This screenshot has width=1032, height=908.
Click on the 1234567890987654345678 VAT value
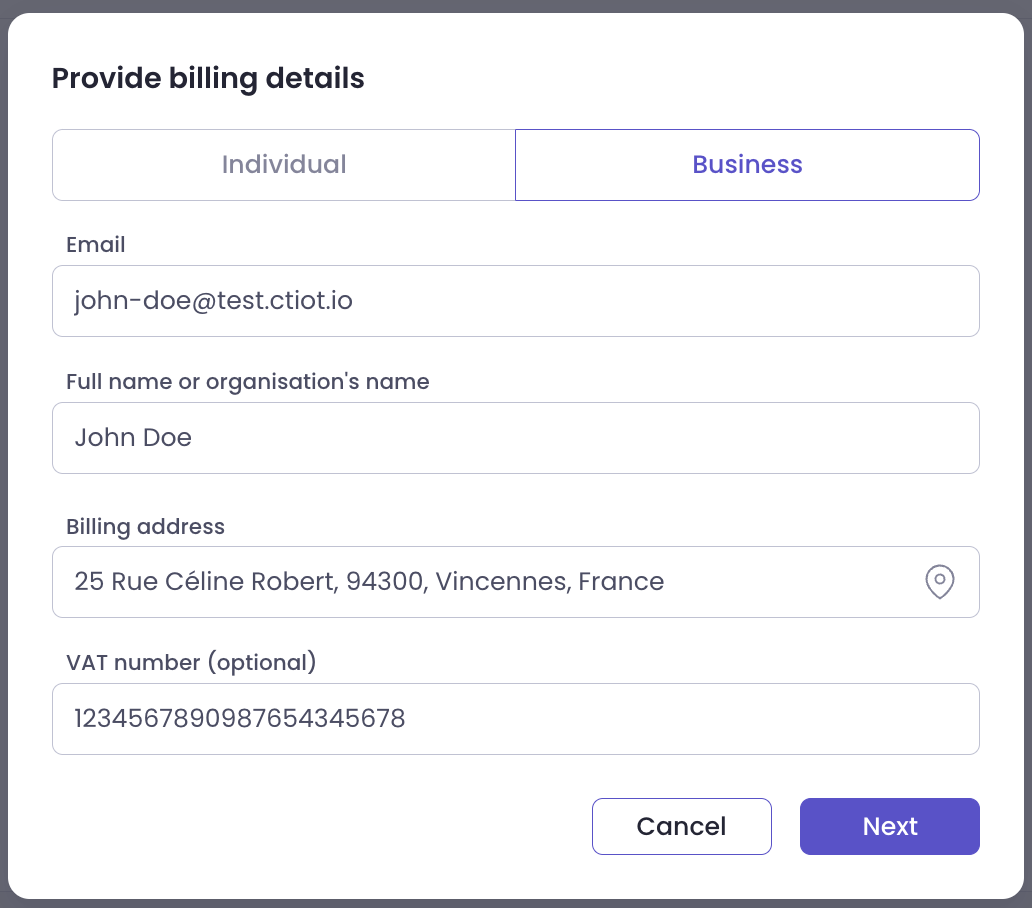tap(239, 719)
